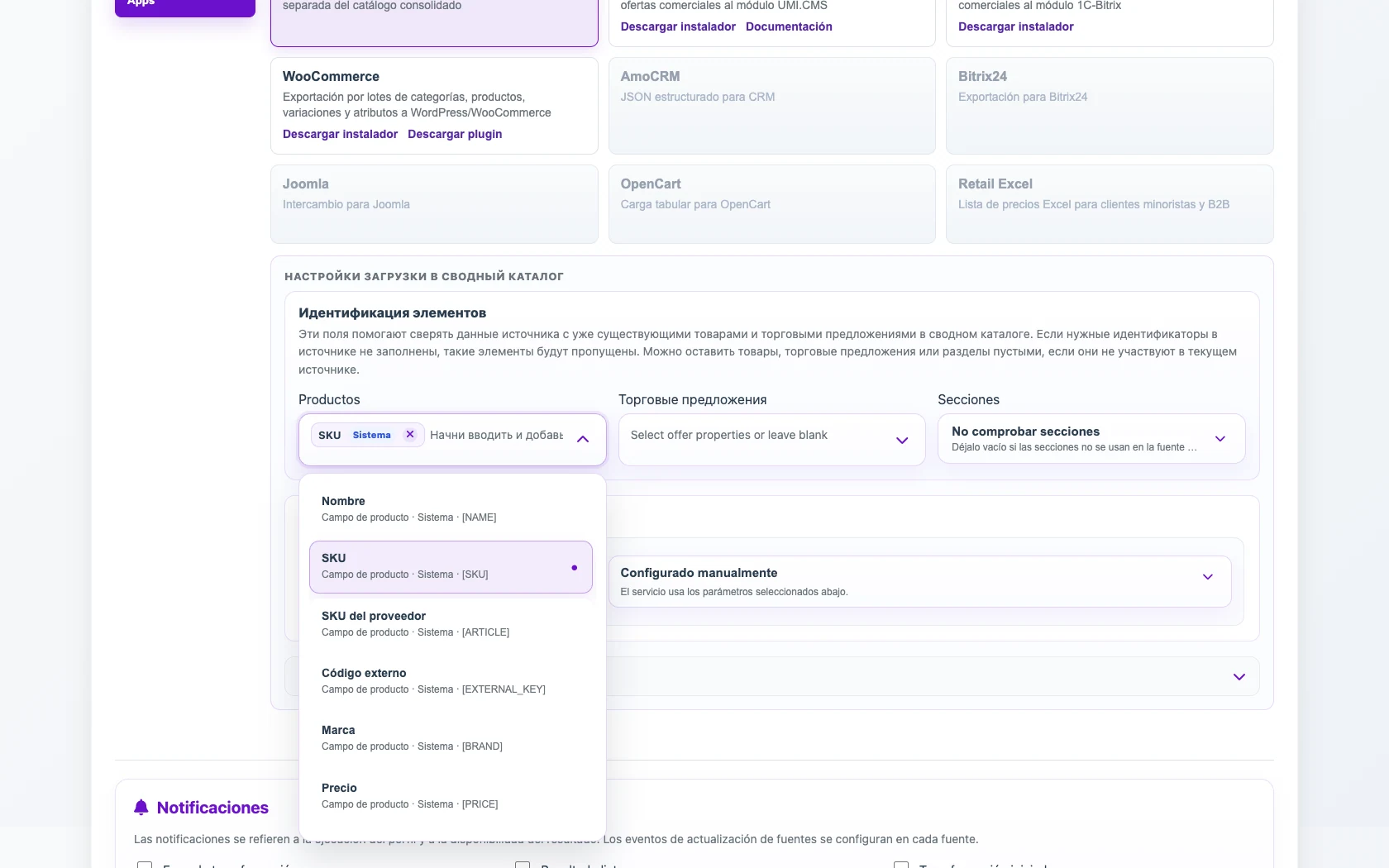Select the Bitrix24 export card
This screenshot has height=868, width=1389.
(x=1110, y=106)
